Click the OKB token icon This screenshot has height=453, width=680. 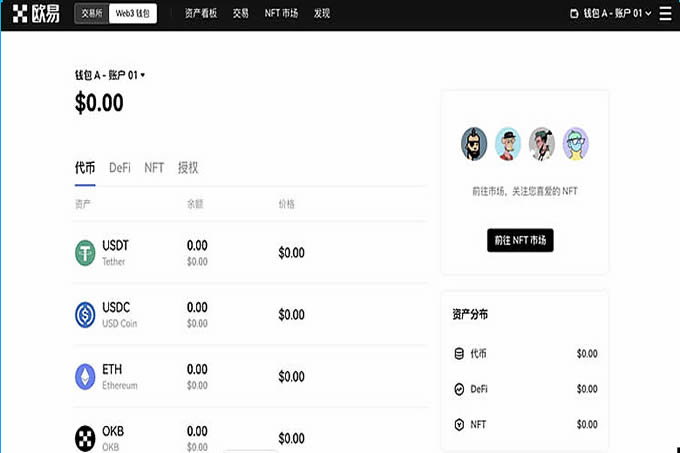pyautogui.click(x=85, y=437)
